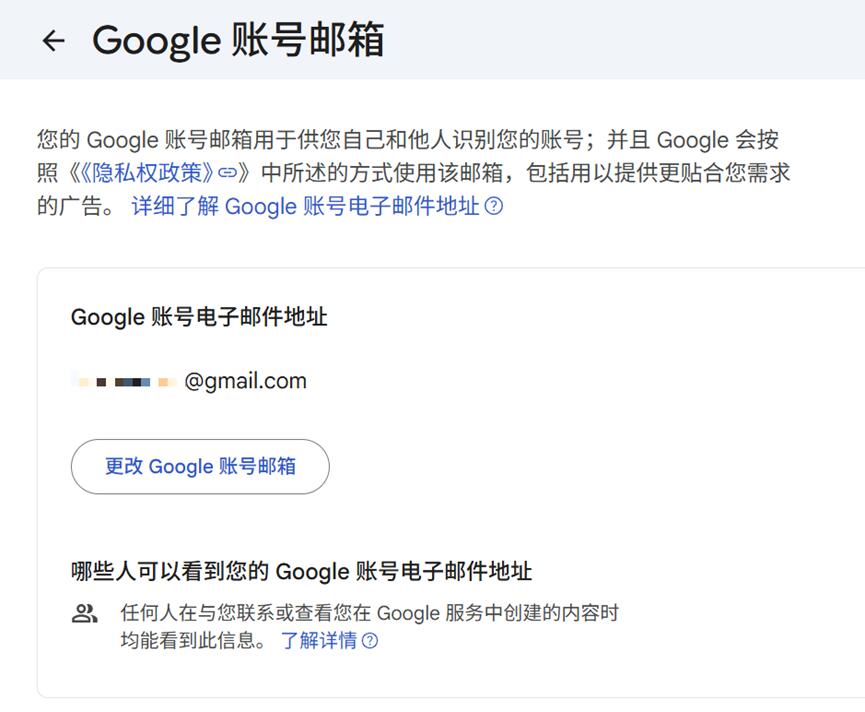
Task: Click the people icon beside visibility info
Action: point(85,613)
